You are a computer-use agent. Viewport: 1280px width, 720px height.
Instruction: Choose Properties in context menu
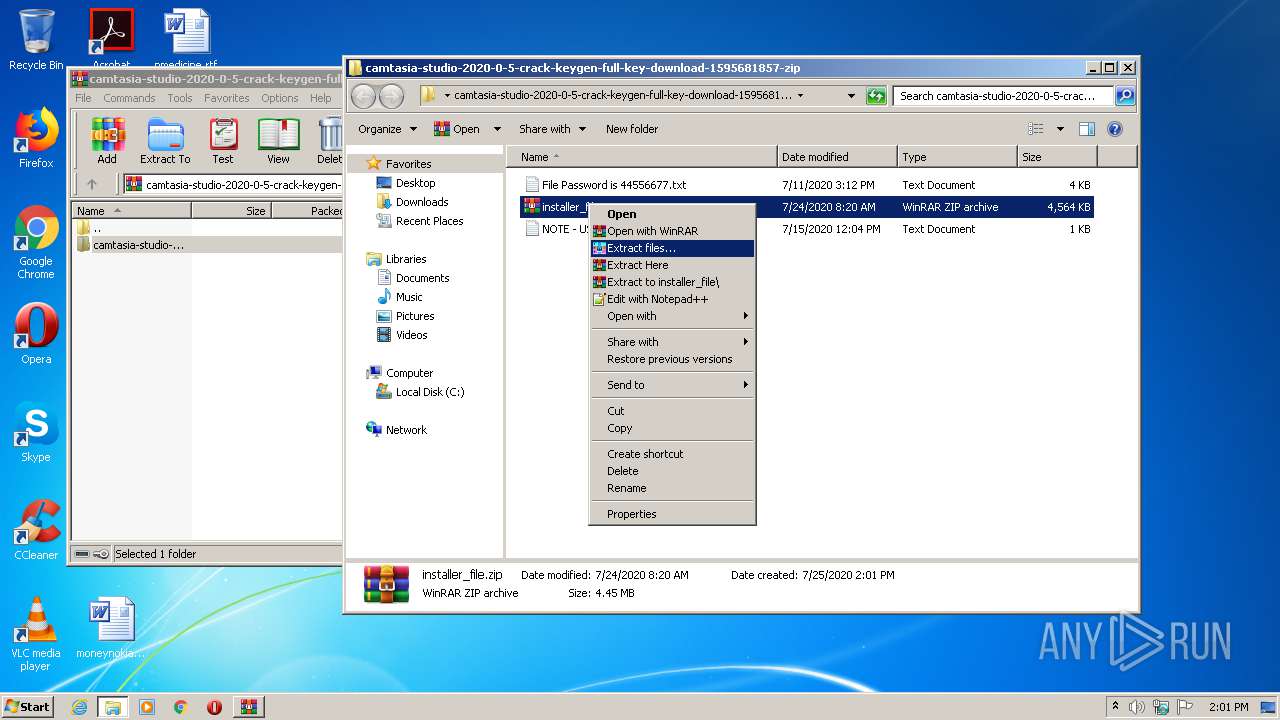click(x=673, y=514)
